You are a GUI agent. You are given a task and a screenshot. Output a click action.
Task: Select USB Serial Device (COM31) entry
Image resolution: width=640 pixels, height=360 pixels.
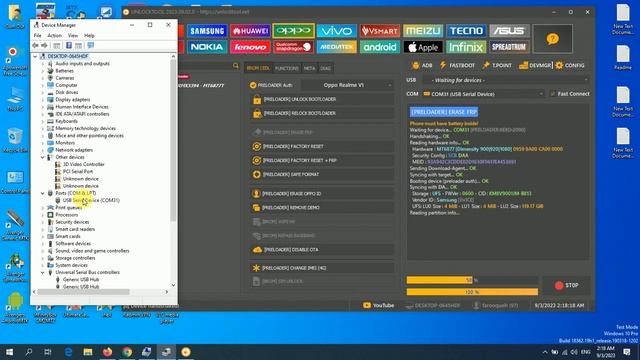[x=91, y=200]
